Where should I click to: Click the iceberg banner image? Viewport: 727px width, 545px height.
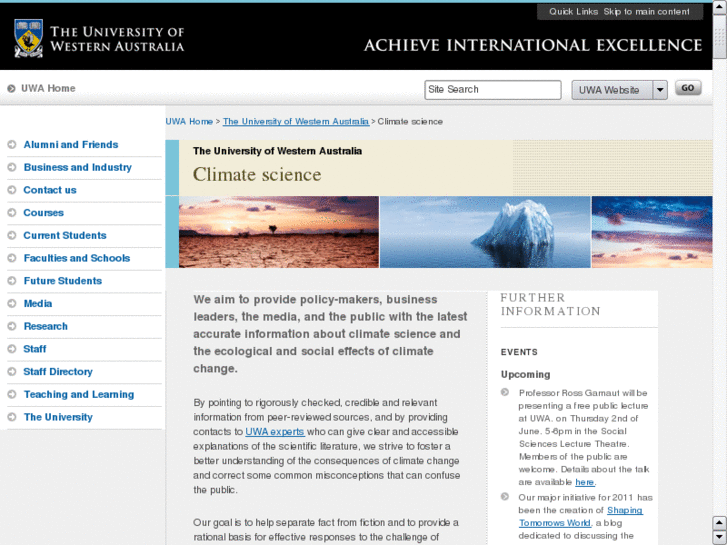point(485,232)
